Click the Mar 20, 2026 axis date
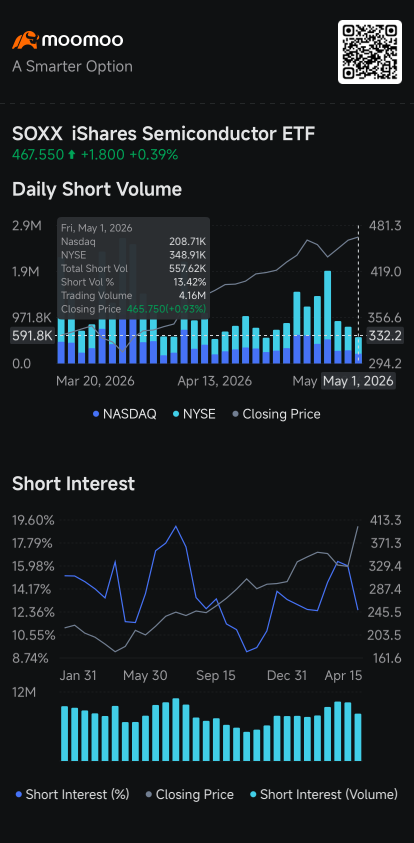Viewport: 414px width, 843px height. click(x=95, y=381)
